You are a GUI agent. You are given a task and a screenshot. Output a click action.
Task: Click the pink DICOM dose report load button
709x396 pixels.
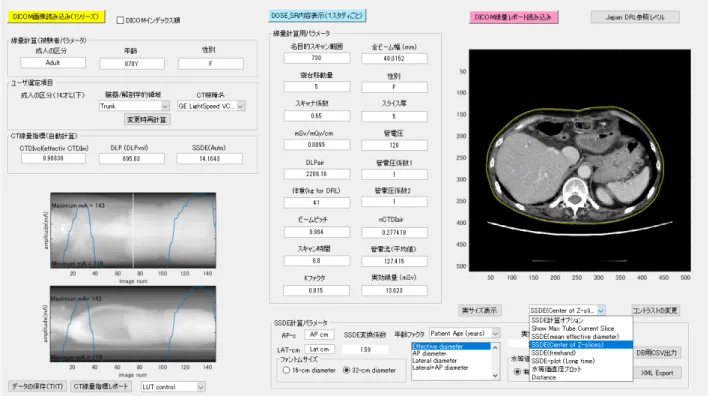513,17
